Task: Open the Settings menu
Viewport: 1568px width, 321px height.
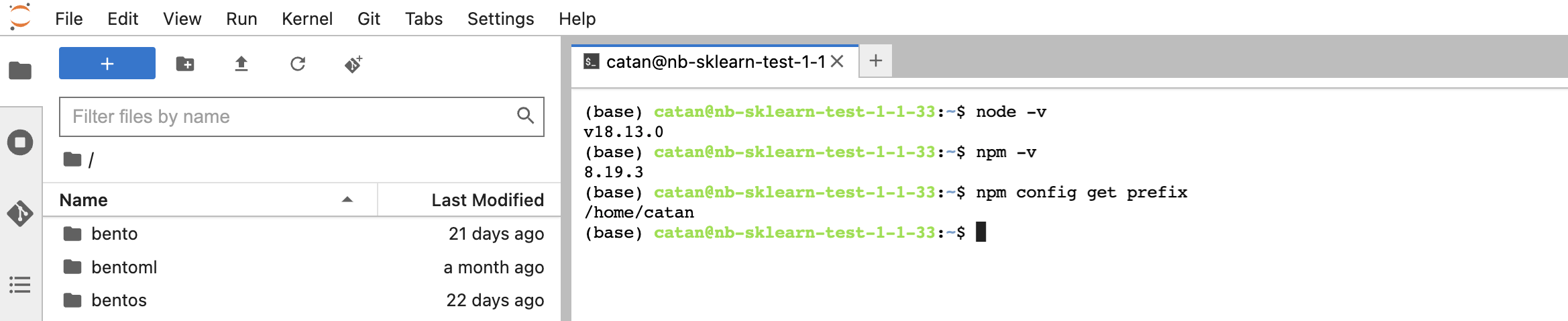Action: click(500, 19)
